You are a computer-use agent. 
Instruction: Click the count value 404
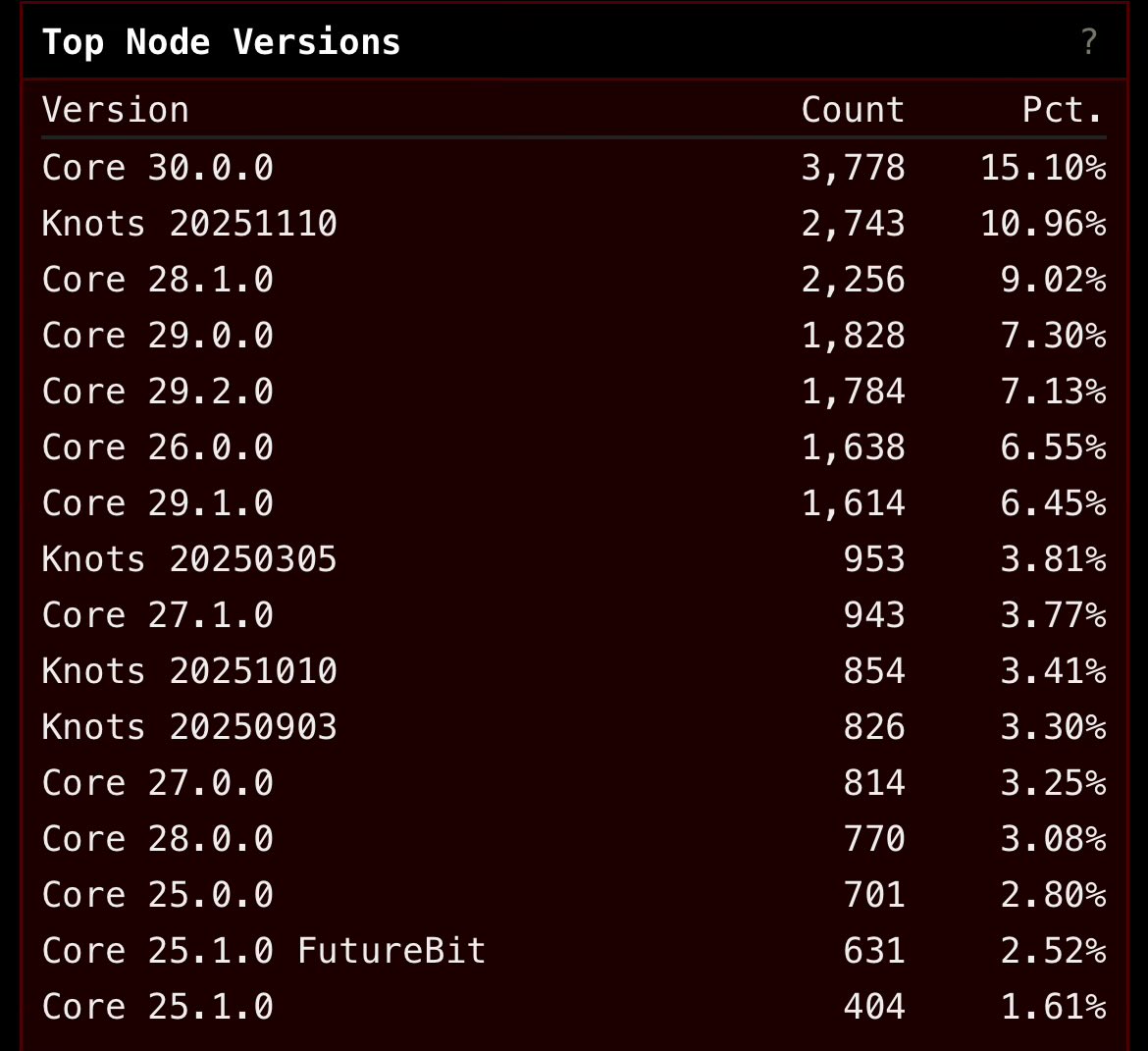pos(874,1006)
